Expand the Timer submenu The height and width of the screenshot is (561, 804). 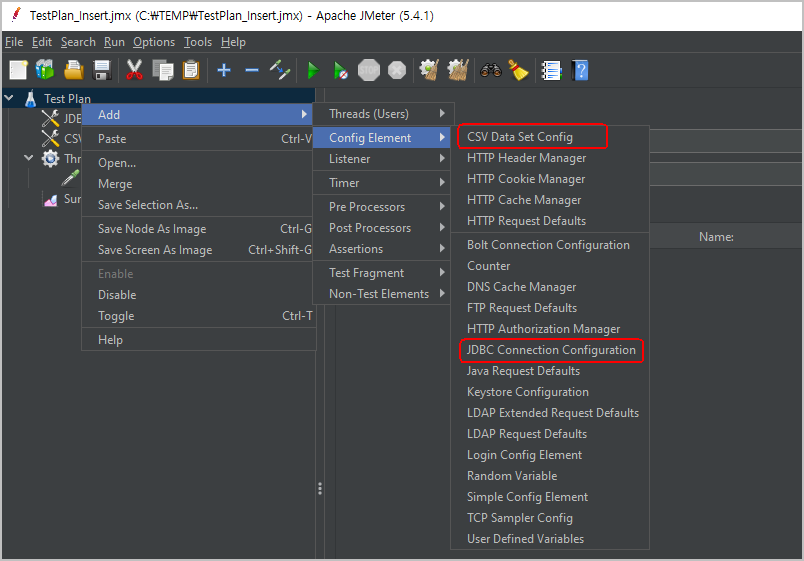381,183
